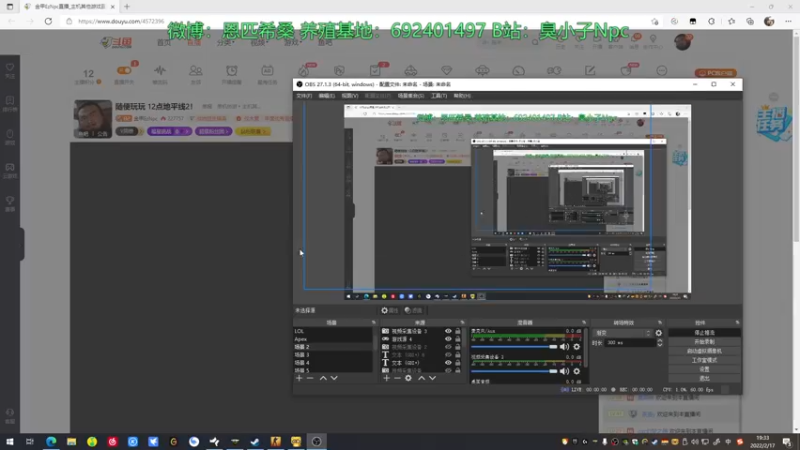This screenshot has height=450, width=800.
Task: Open the OBS 工具(T) menu
Action: click(x=439, y=95)
